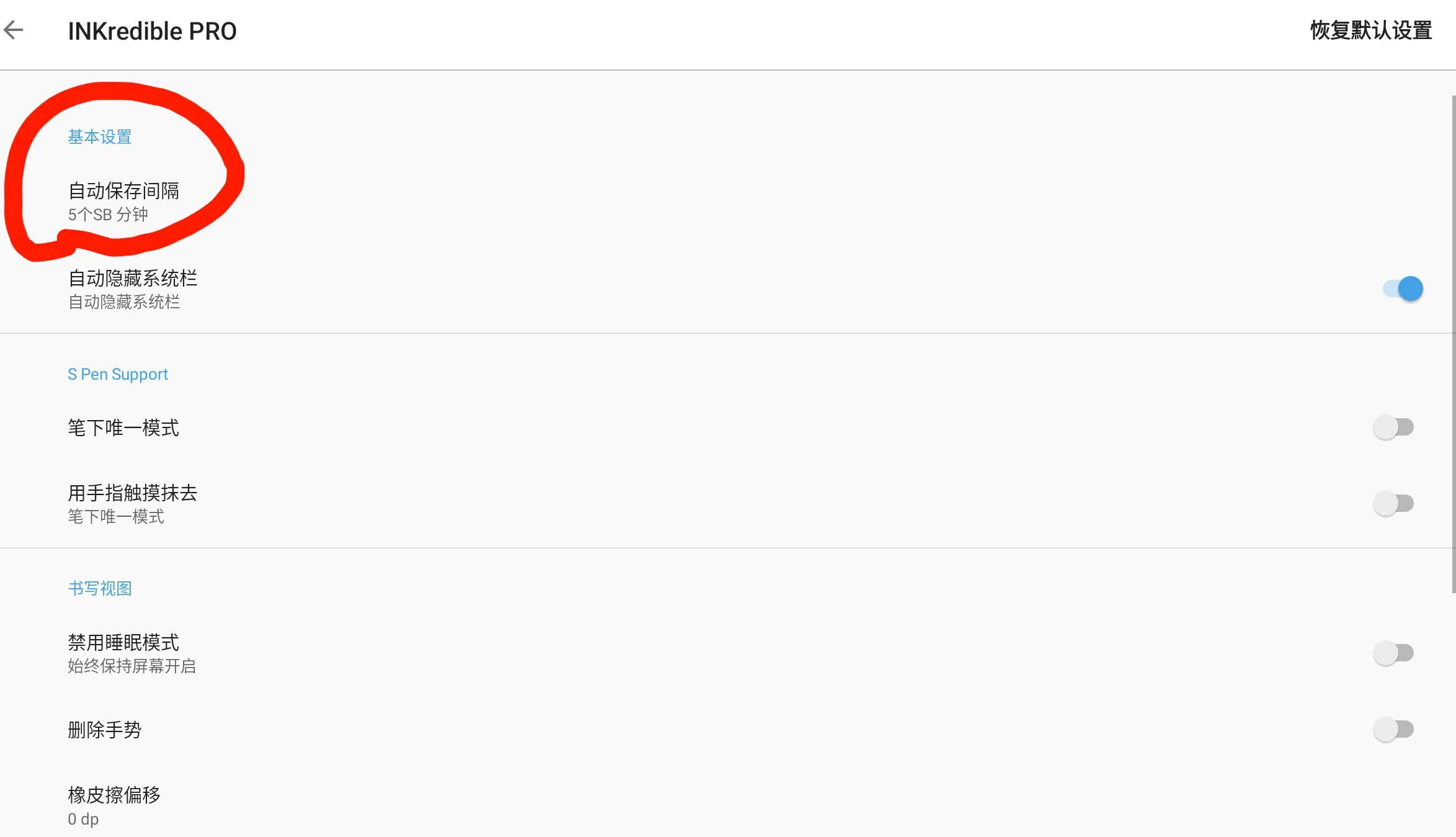Tap the 删除手势 row label
Image resolution: width=1456 pixels, height=837 pixels.
point(105,730)
